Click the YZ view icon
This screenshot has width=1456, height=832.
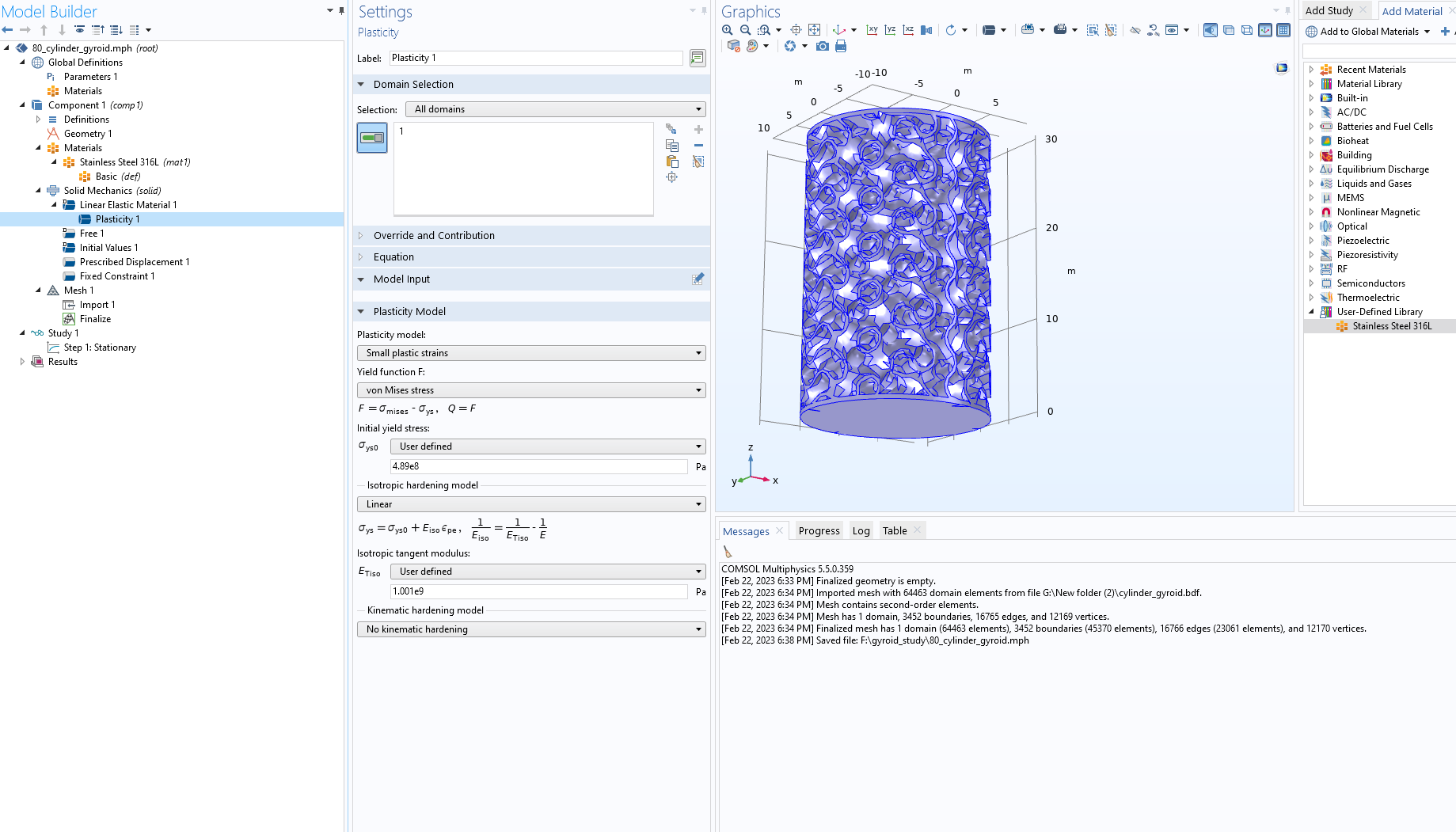coord(890,30)
